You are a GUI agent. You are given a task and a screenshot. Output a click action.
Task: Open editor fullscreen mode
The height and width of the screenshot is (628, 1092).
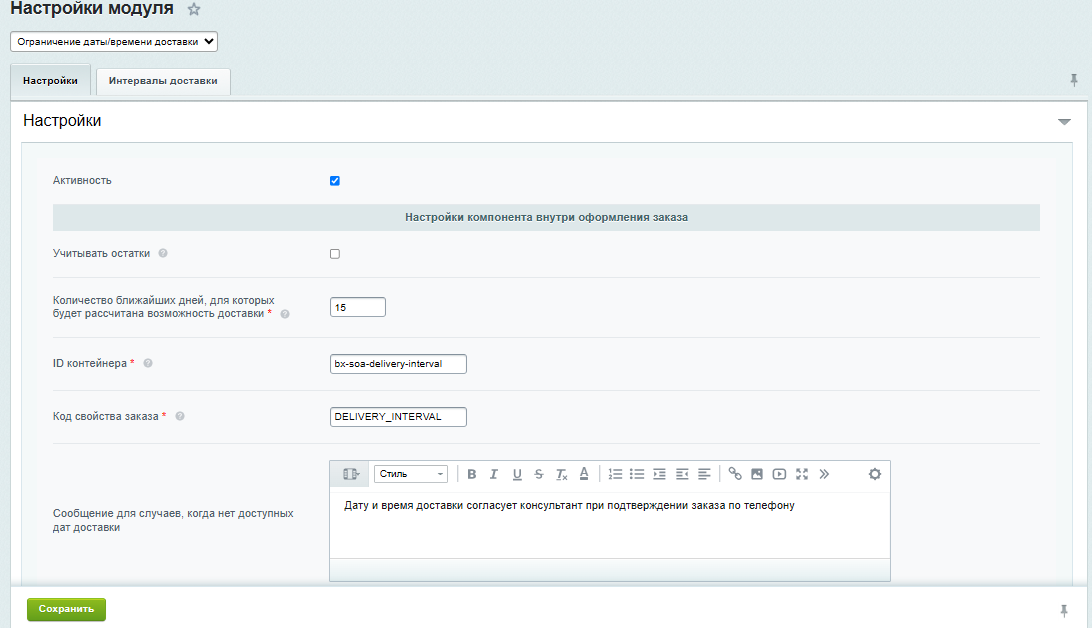tap(802, 474)
